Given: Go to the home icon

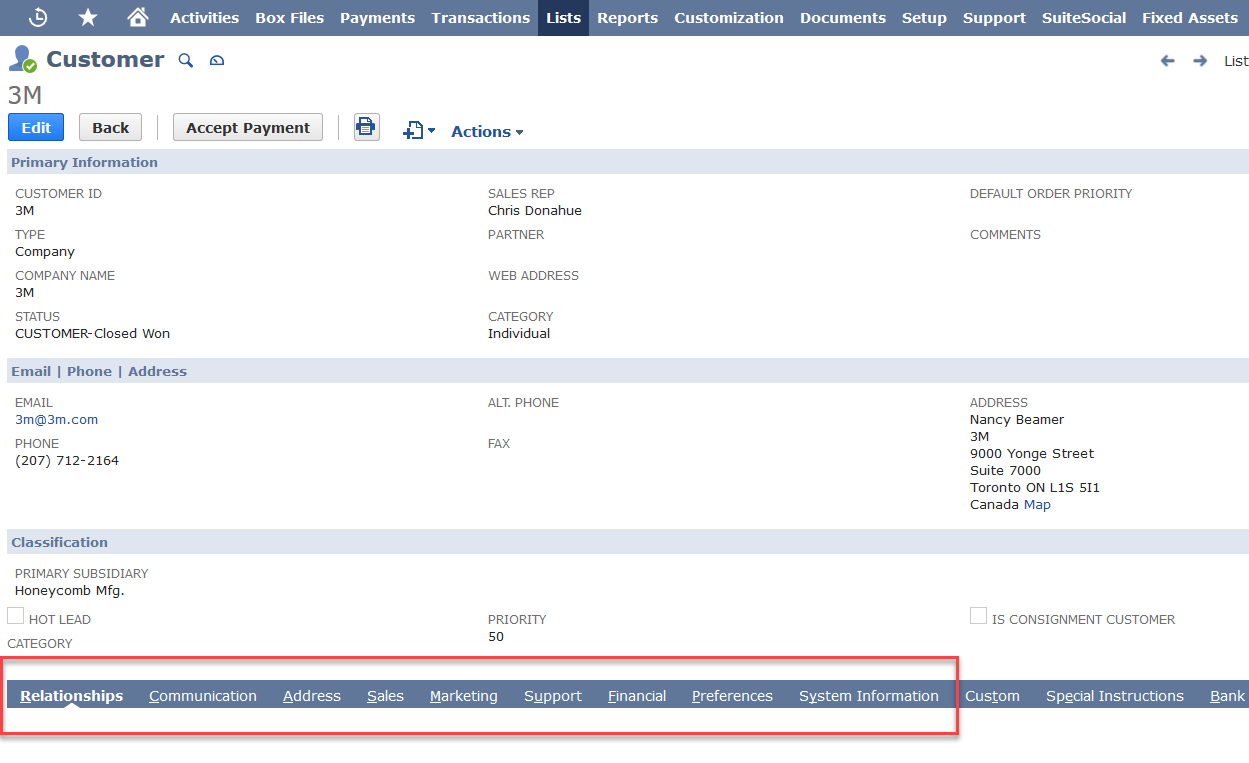Looking at the screenshot, I should tap(138, 17).
